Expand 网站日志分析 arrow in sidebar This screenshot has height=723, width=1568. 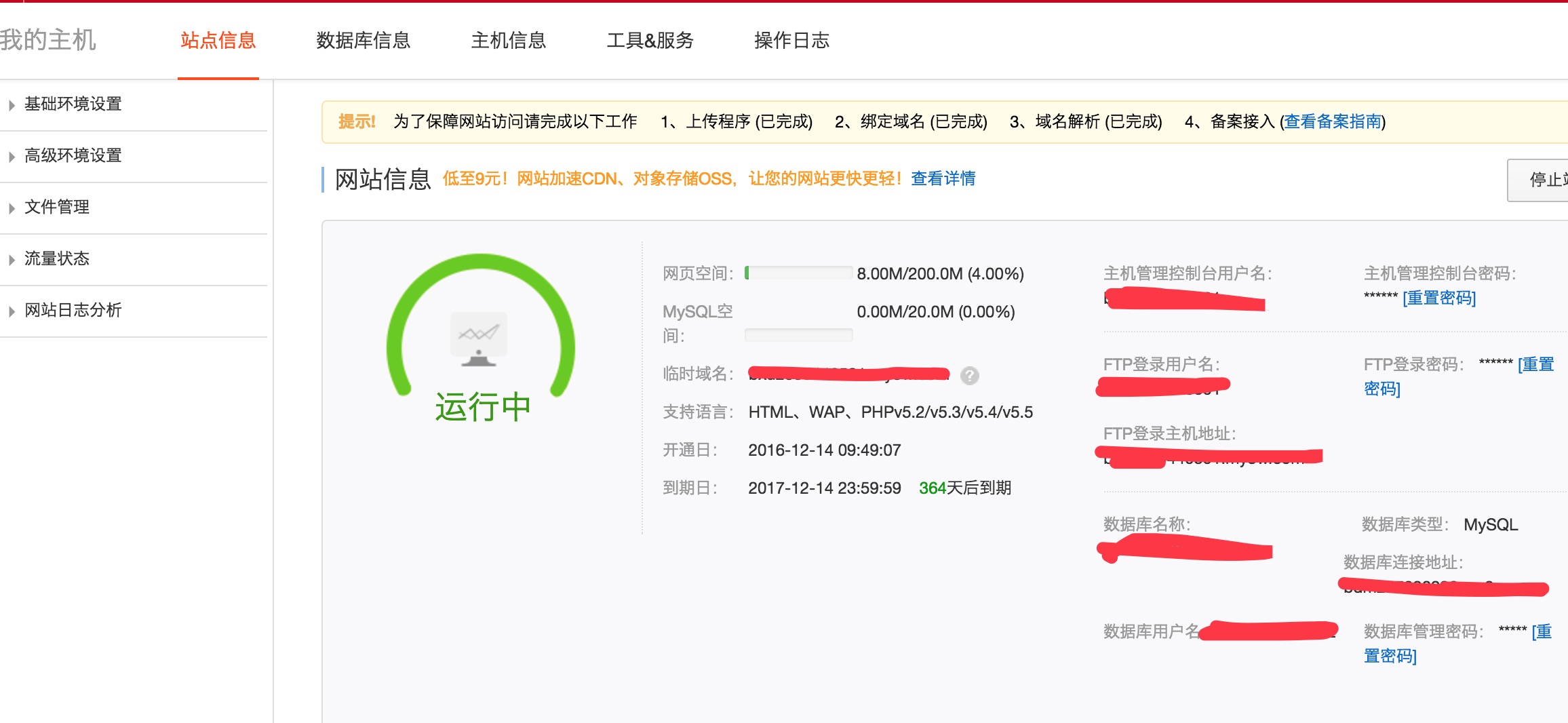click(x=12, y=311)
